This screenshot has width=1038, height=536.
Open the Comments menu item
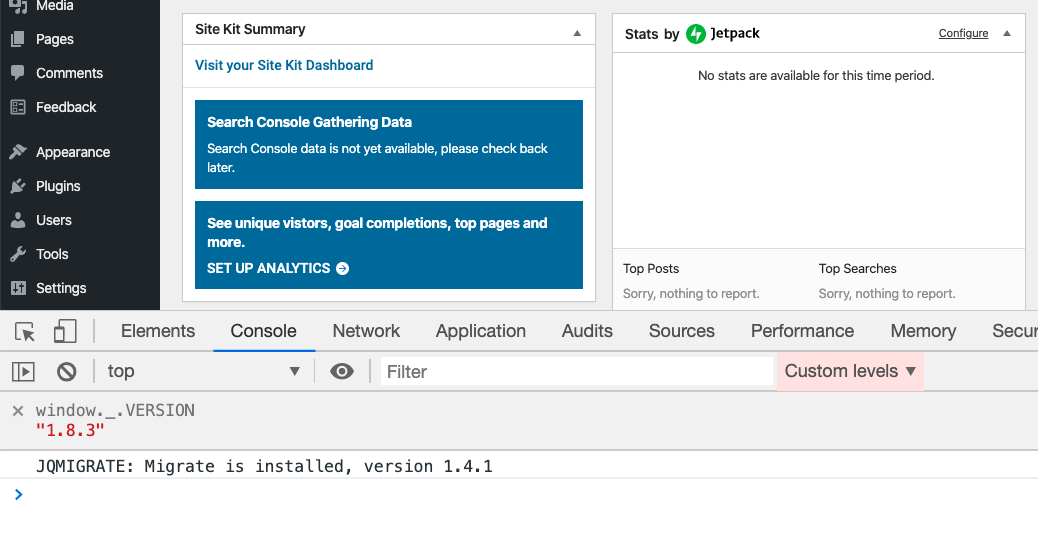70,73
